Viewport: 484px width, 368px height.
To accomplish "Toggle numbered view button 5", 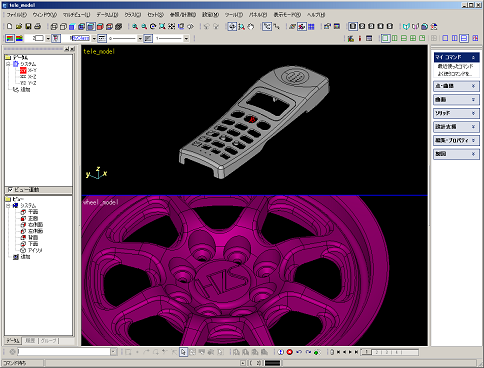I will tap(389, 26).
